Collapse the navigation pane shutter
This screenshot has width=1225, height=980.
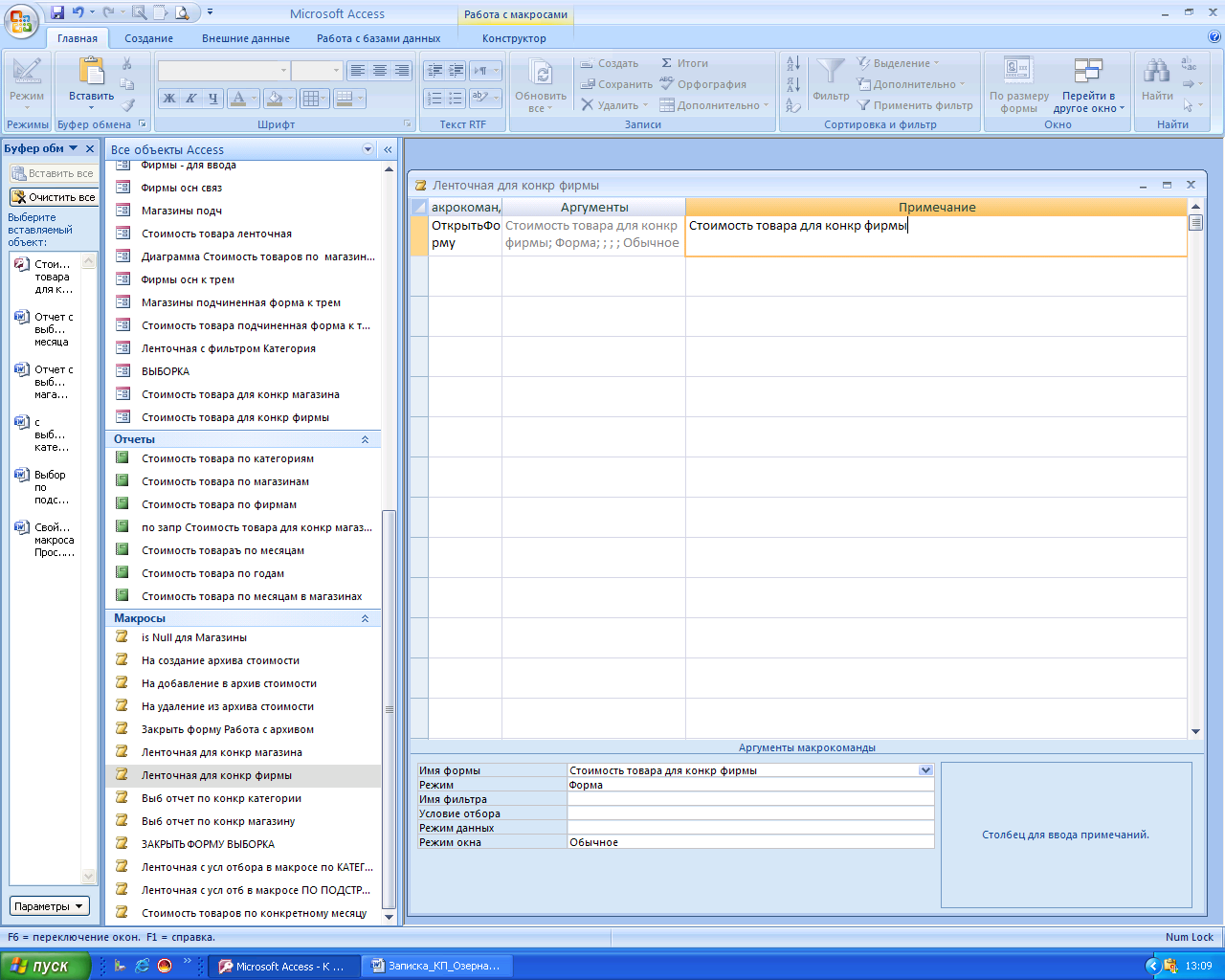[388, 149]
